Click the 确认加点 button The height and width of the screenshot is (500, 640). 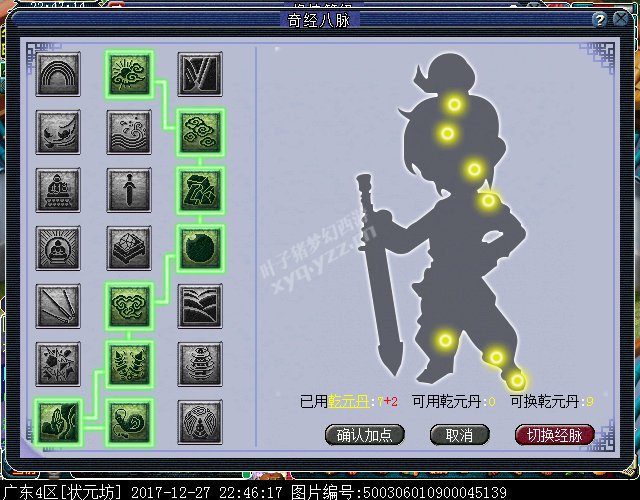(x=364, y=435)
